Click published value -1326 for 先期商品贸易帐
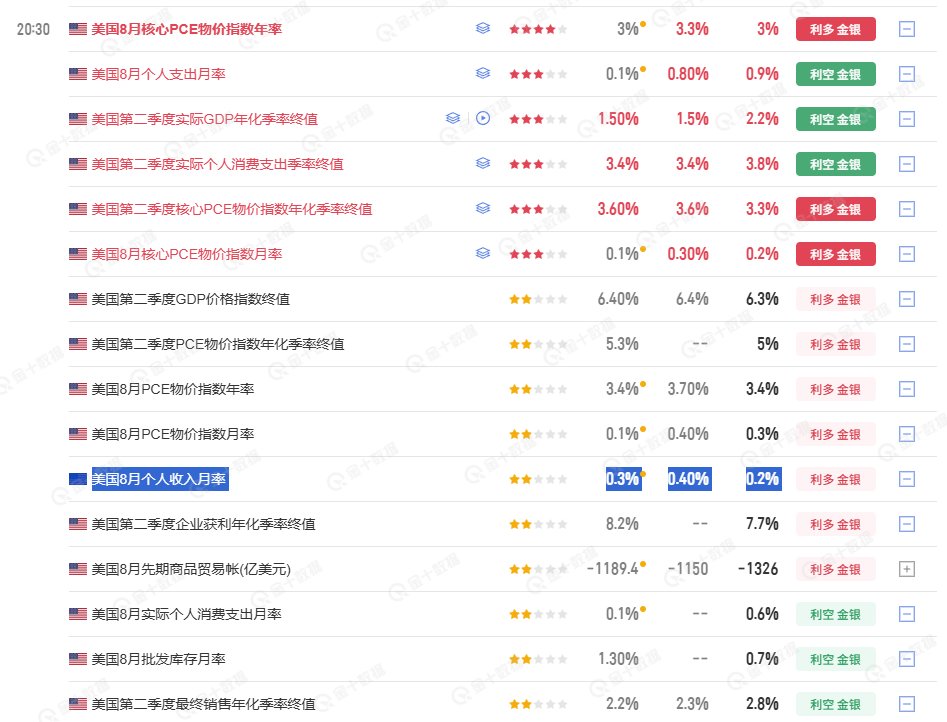The width and height of the screenshot is (947, 722). [x=758, y=569]
